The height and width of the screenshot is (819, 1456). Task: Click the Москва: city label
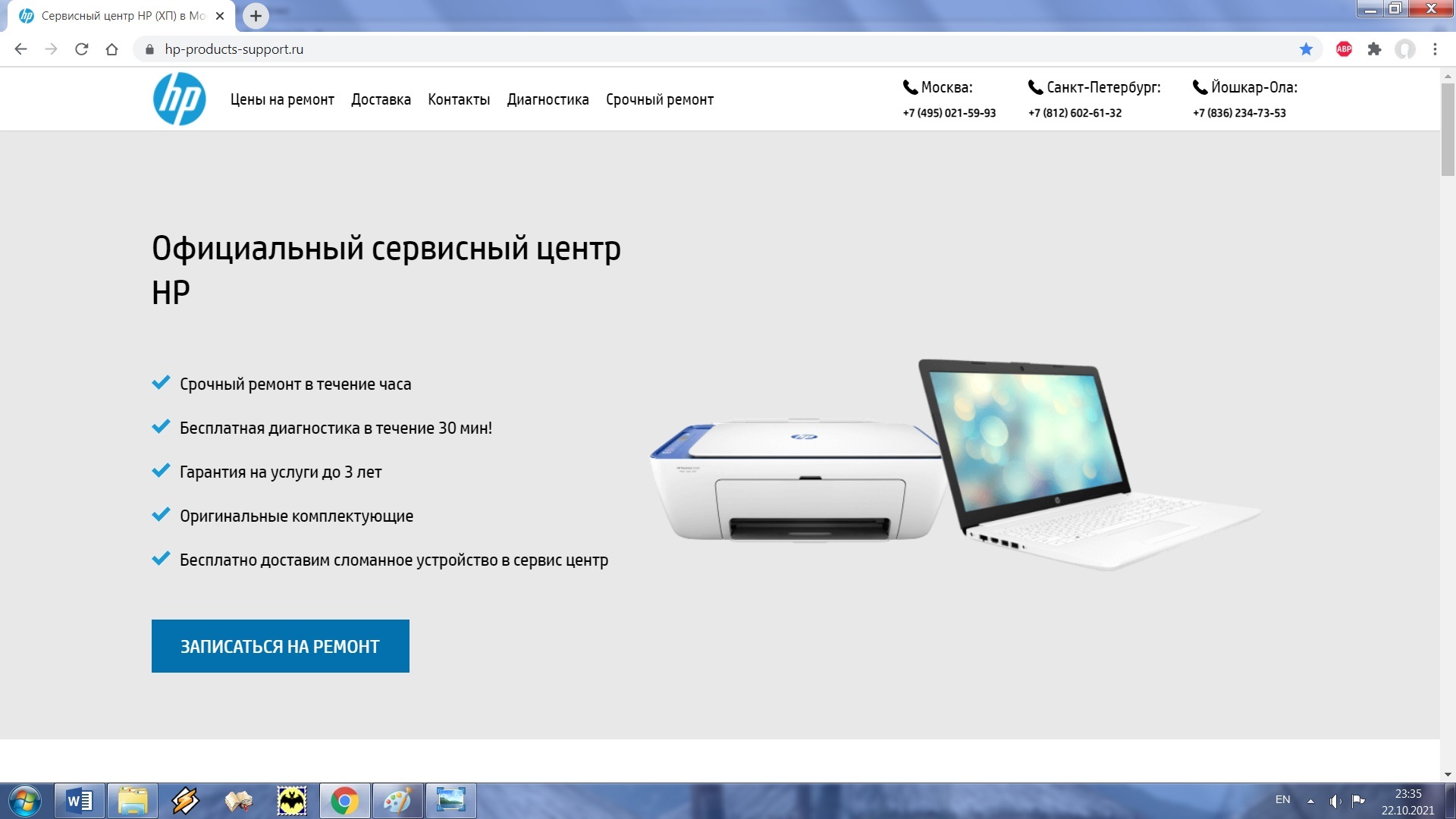(946, 87)
